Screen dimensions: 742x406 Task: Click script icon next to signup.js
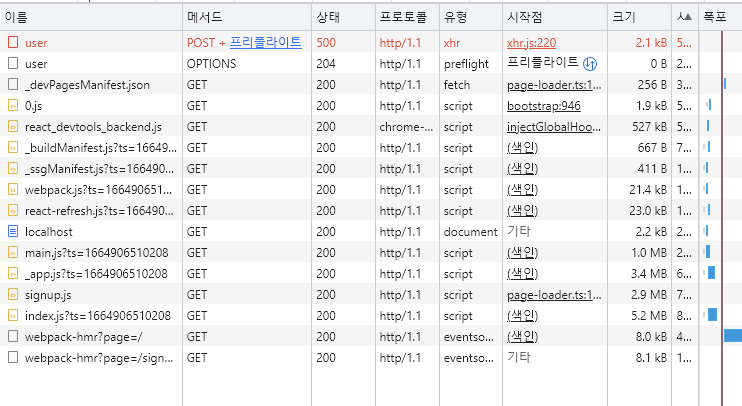(x=13, y=294)
